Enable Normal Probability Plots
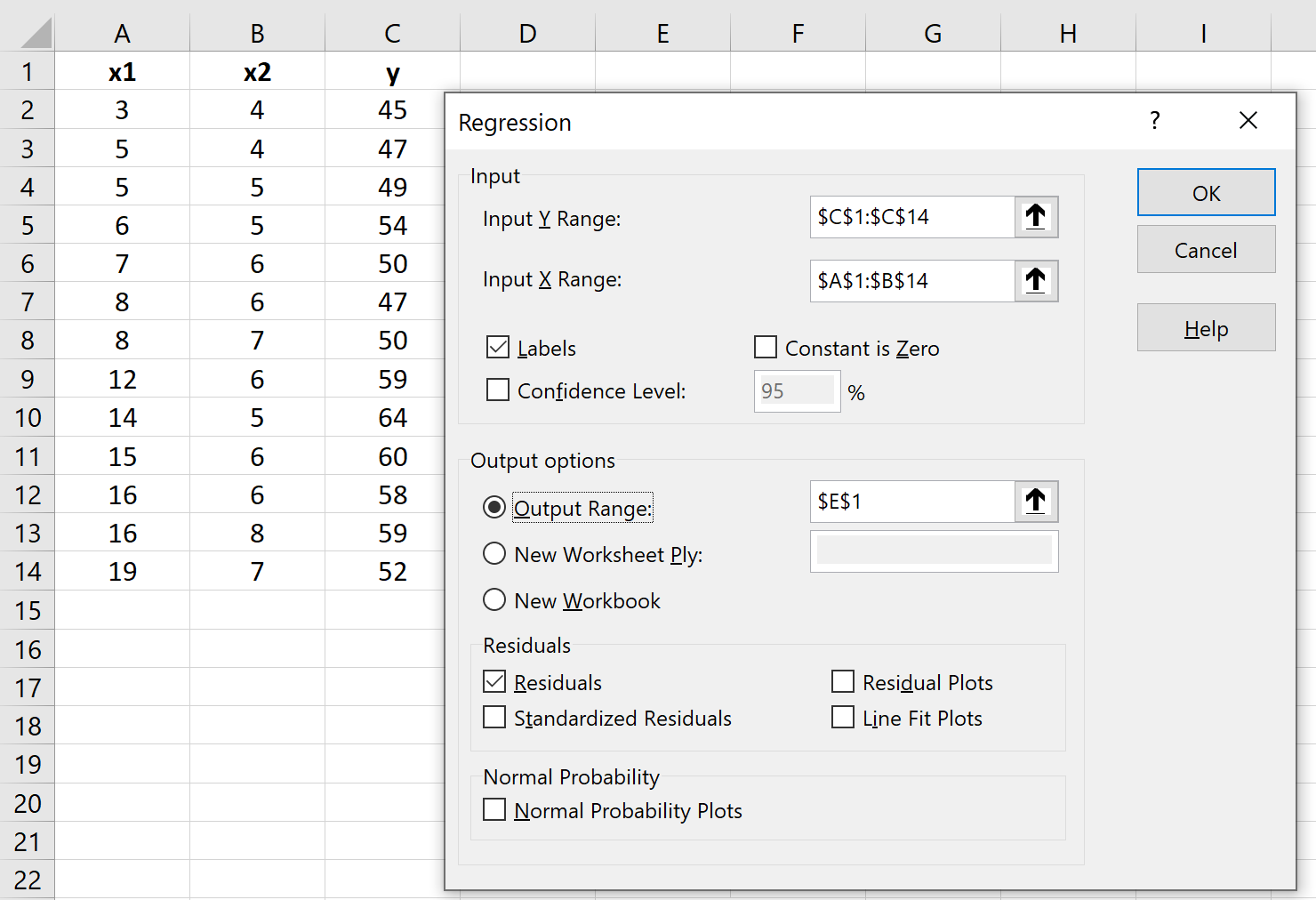Image resolution: width=1316 pixels, height=900 pixels. point(494,810)
